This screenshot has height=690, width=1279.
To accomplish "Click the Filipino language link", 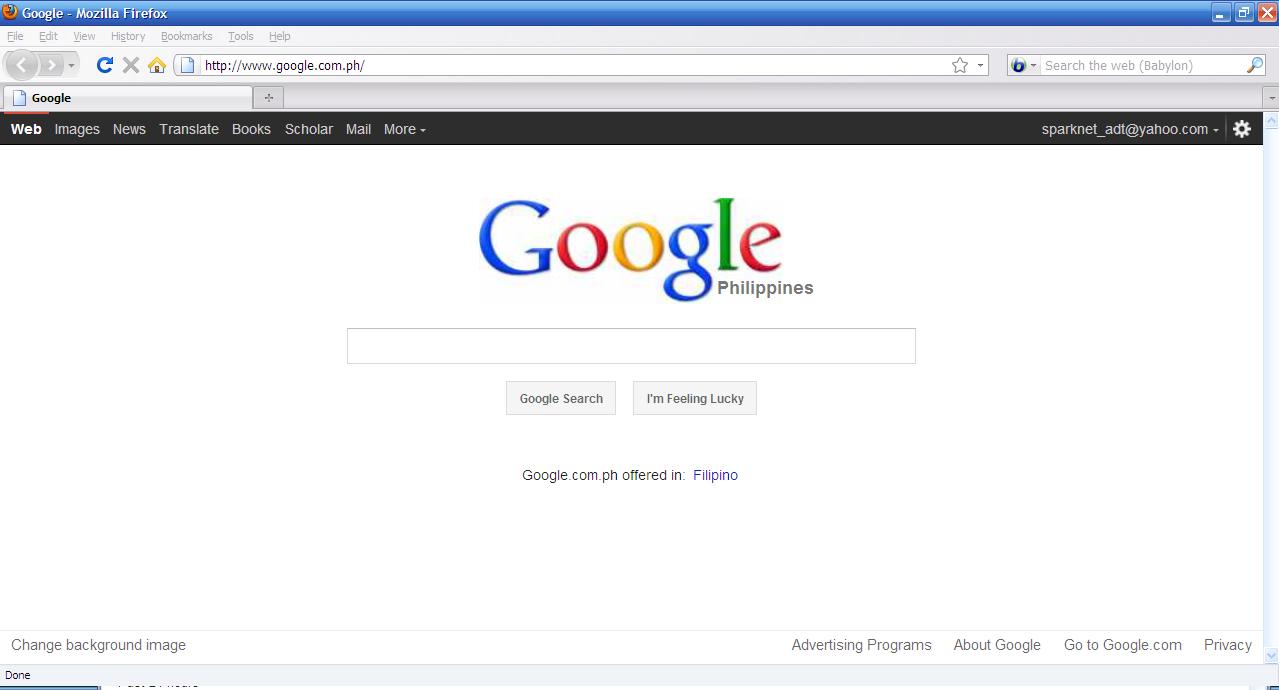I will 715,475.
